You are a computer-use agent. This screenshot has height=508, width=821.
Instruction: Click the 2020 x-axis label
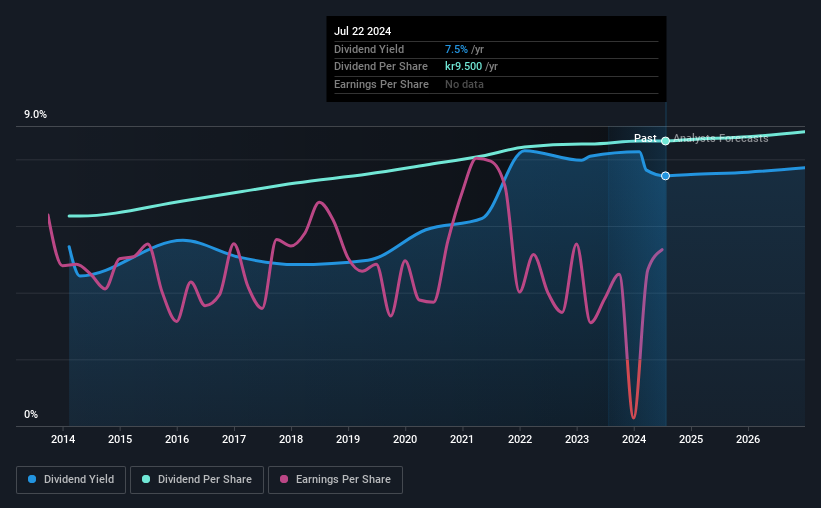405,439
